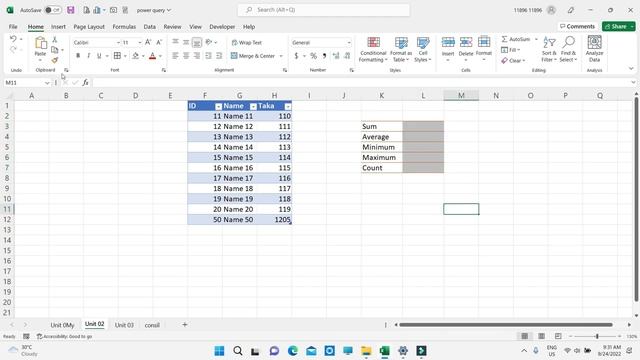Click the Borders icon
Screen dimensions: 640x360
117,56
